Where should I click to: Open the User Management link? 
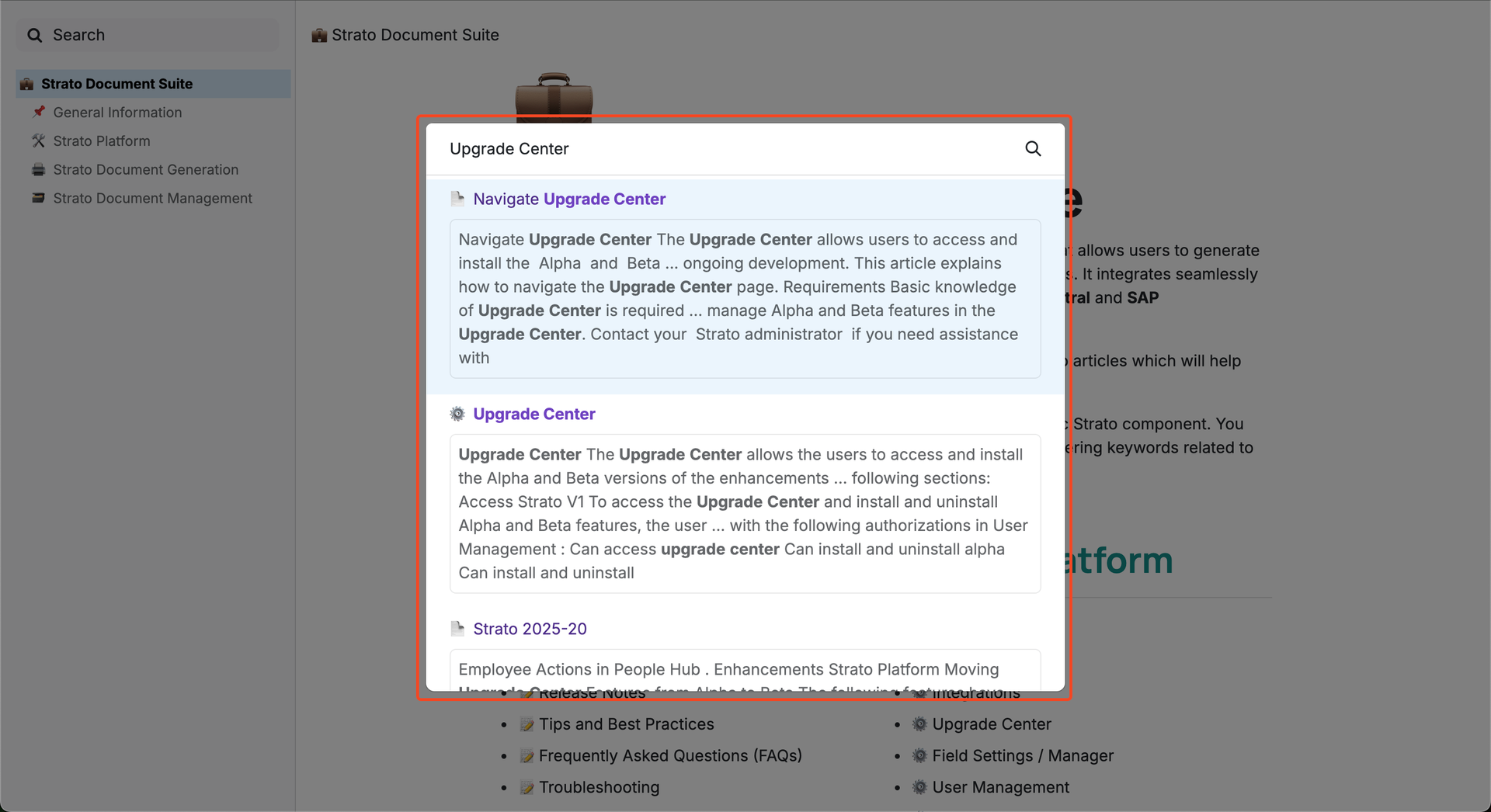1000,788
